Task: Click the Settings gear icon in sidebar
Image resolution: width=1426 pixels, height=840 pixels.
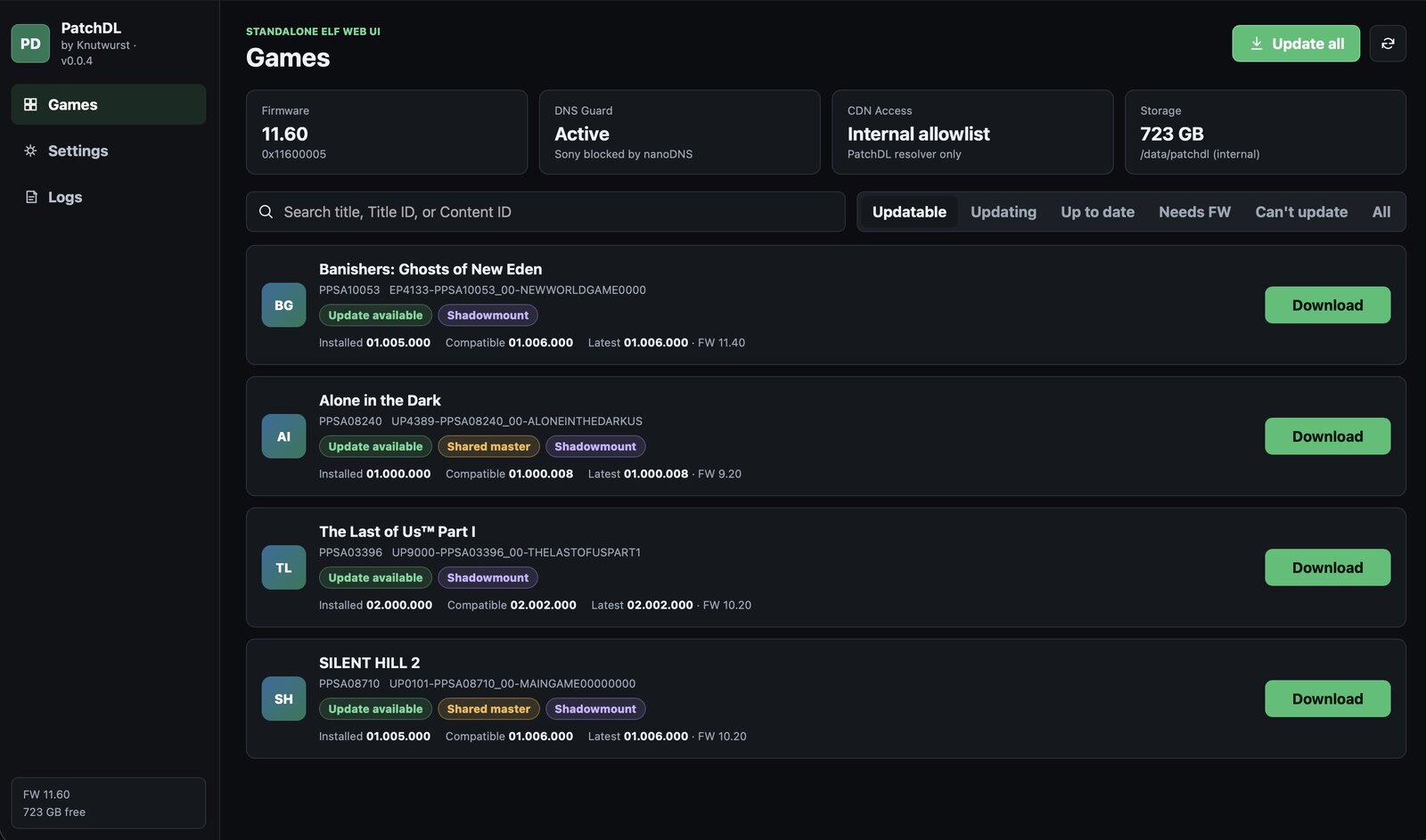Action: click(30, 151)
